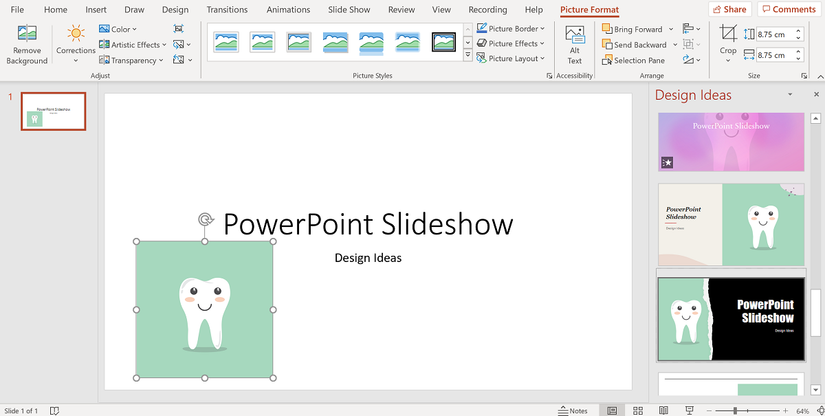
Task: Open the Animations tab
Action: [x=288, y=9]
